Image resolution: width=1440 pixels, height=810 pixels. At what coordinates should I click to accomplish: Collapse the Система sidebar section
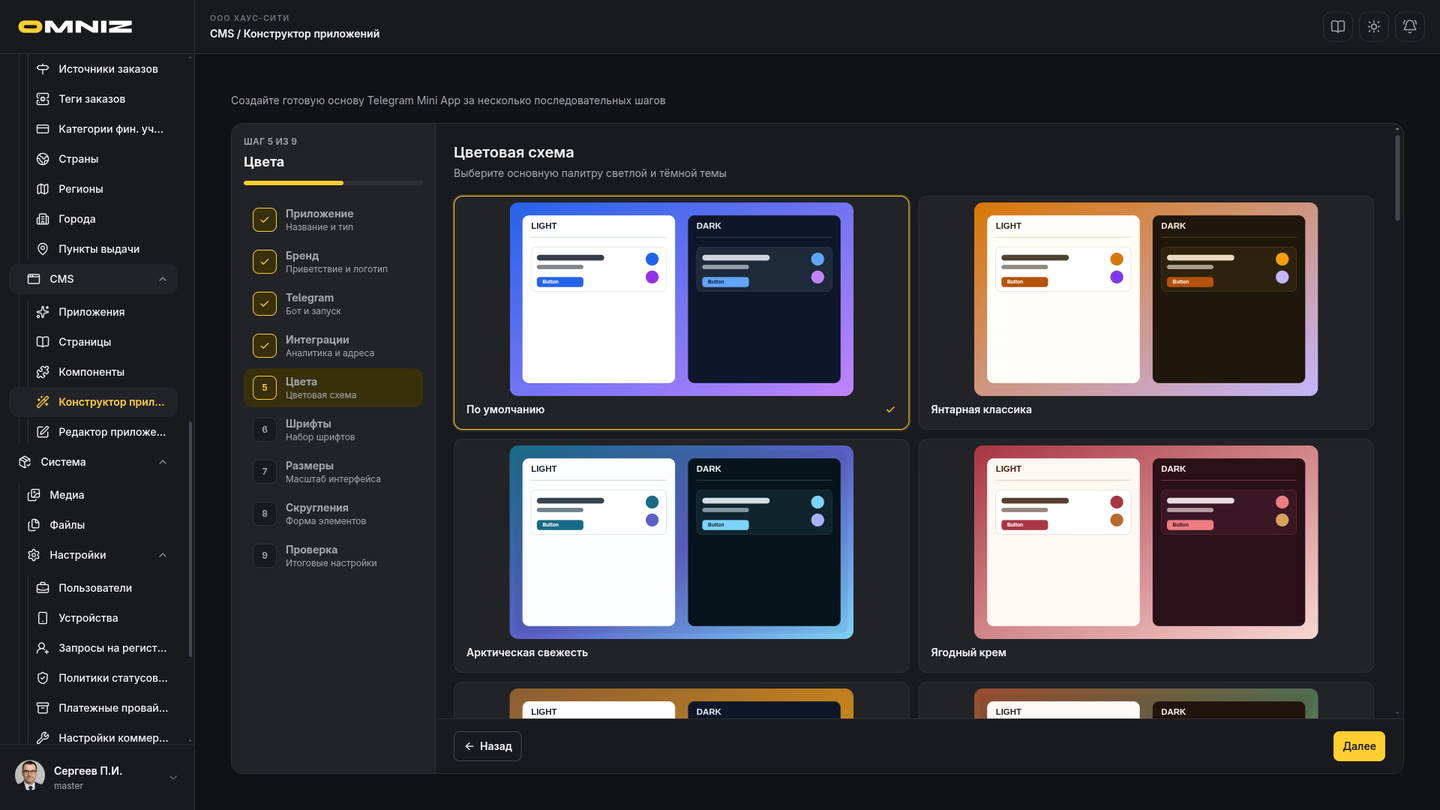tap(163, 462)
